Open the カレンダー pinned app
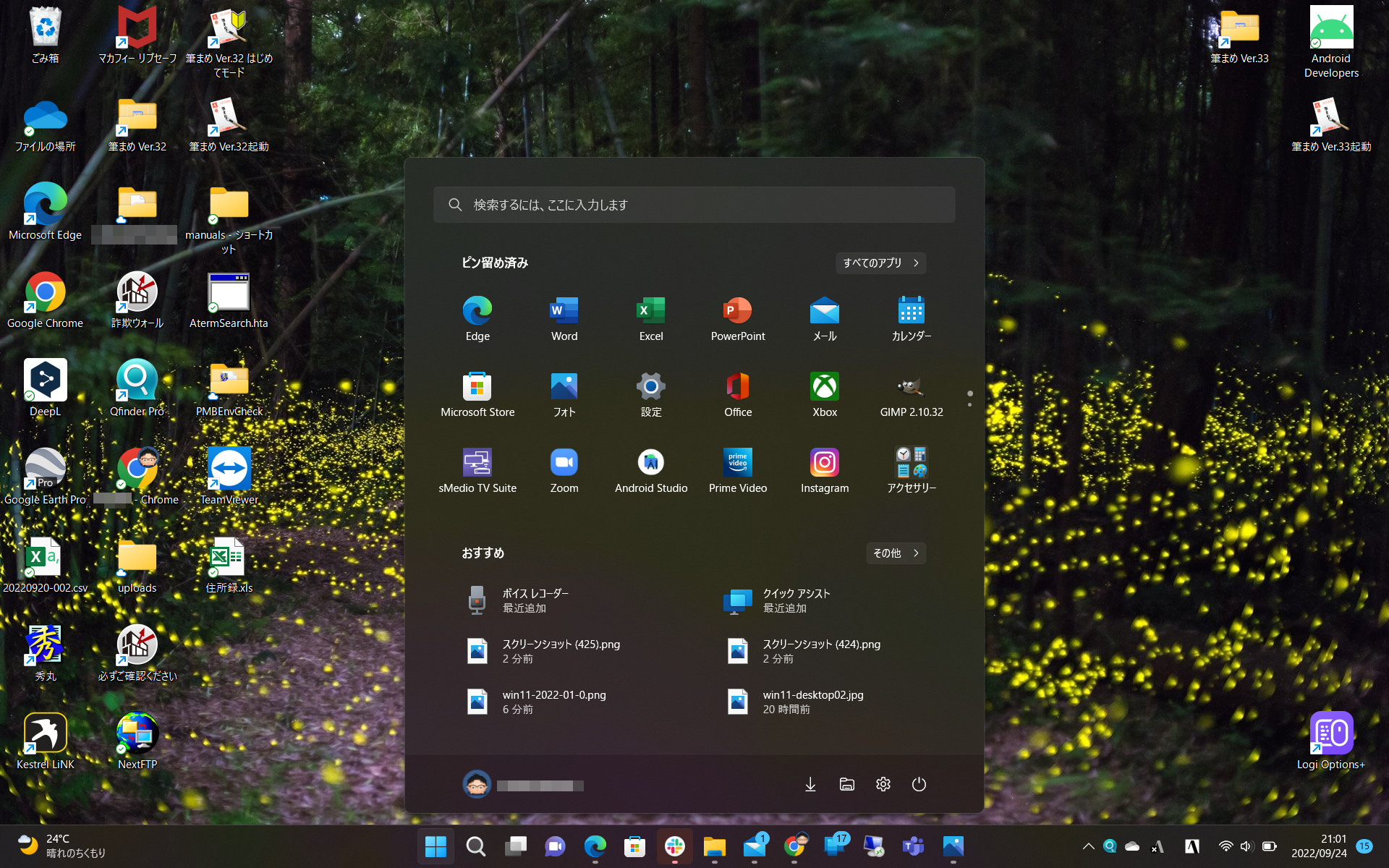Viewport: 1389px width, 868px height. pos(912,319)
